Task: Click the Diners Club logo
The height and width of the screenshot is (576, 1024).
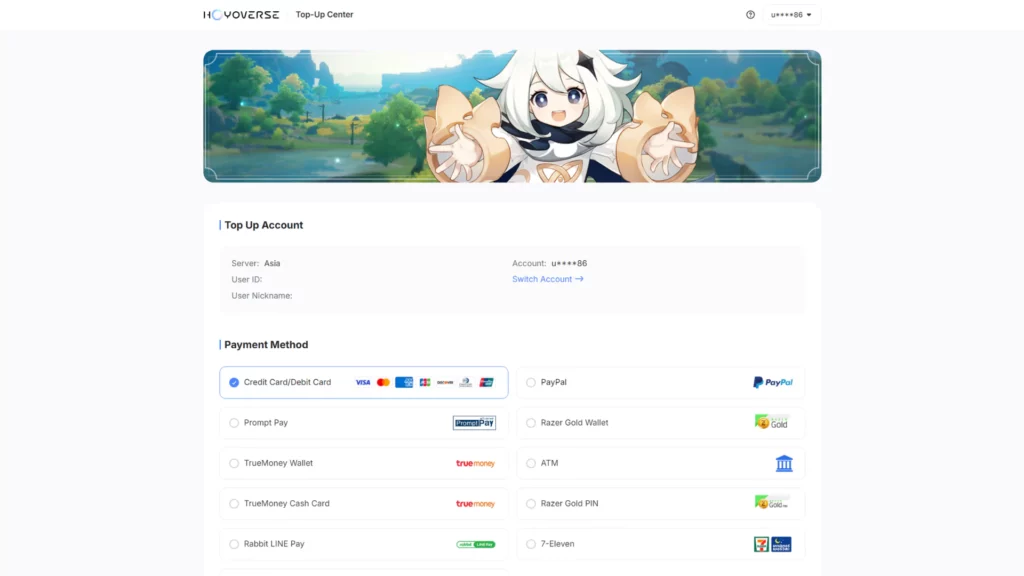Action: tap(466, 383)
